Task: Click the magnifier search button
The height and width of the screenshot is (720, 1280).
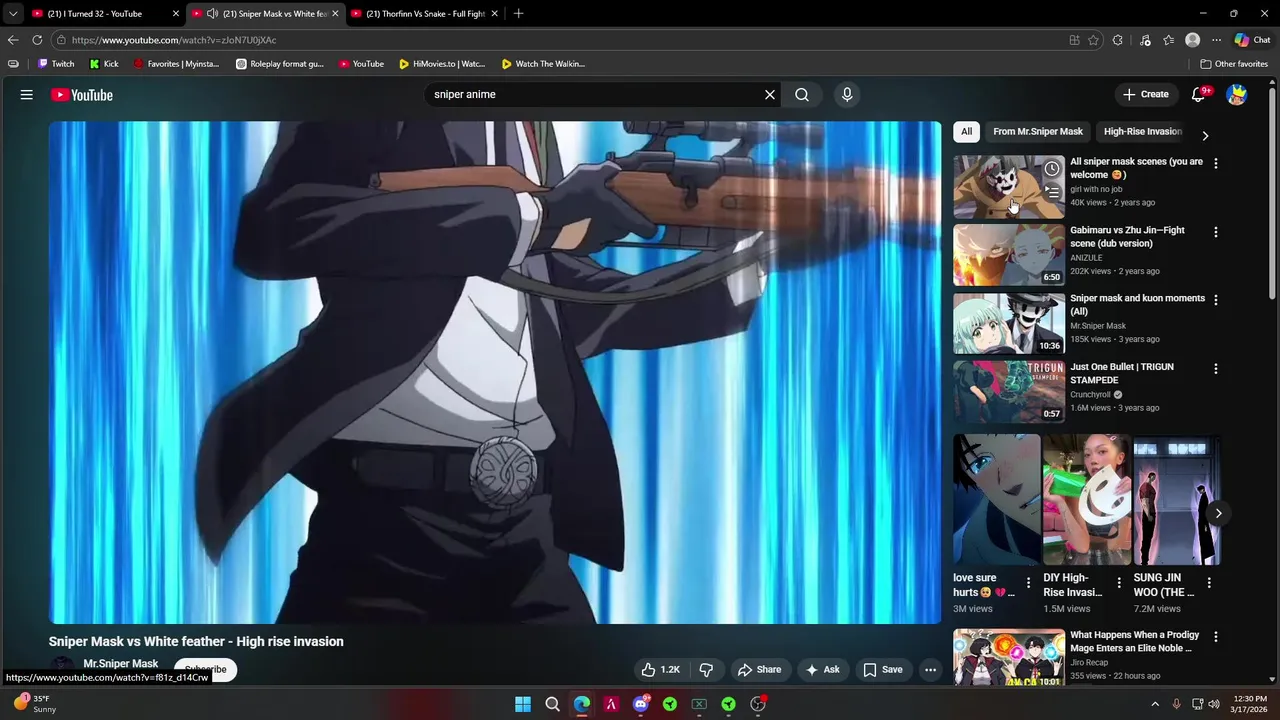Action: [802, 95]
